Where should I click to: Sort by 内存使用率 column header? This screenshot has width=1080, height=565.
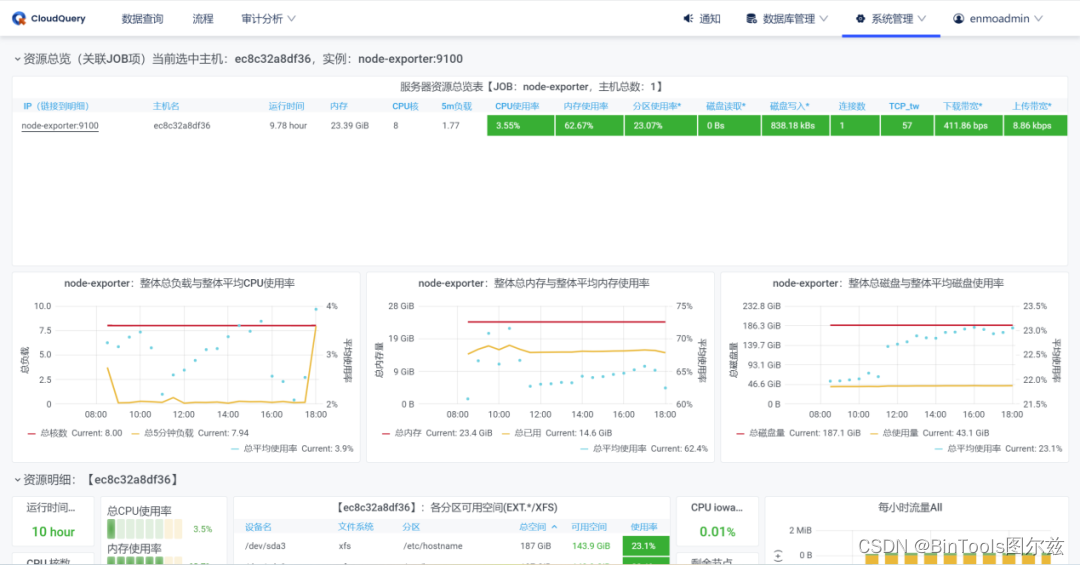pyautogui.click(x=585, y=106)
